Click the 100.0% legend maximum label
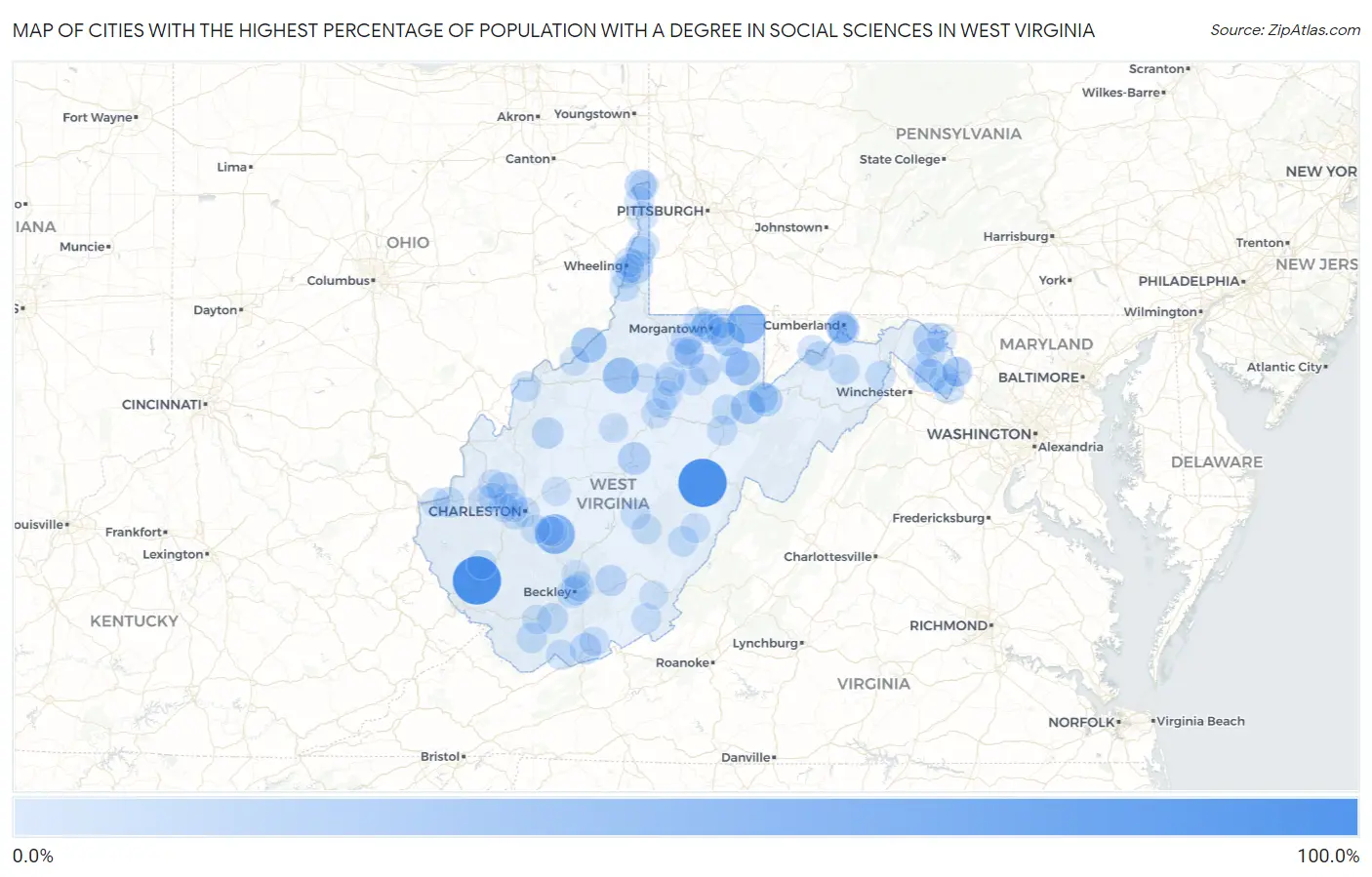The image size is (1372, 877). coord(1328,856)
